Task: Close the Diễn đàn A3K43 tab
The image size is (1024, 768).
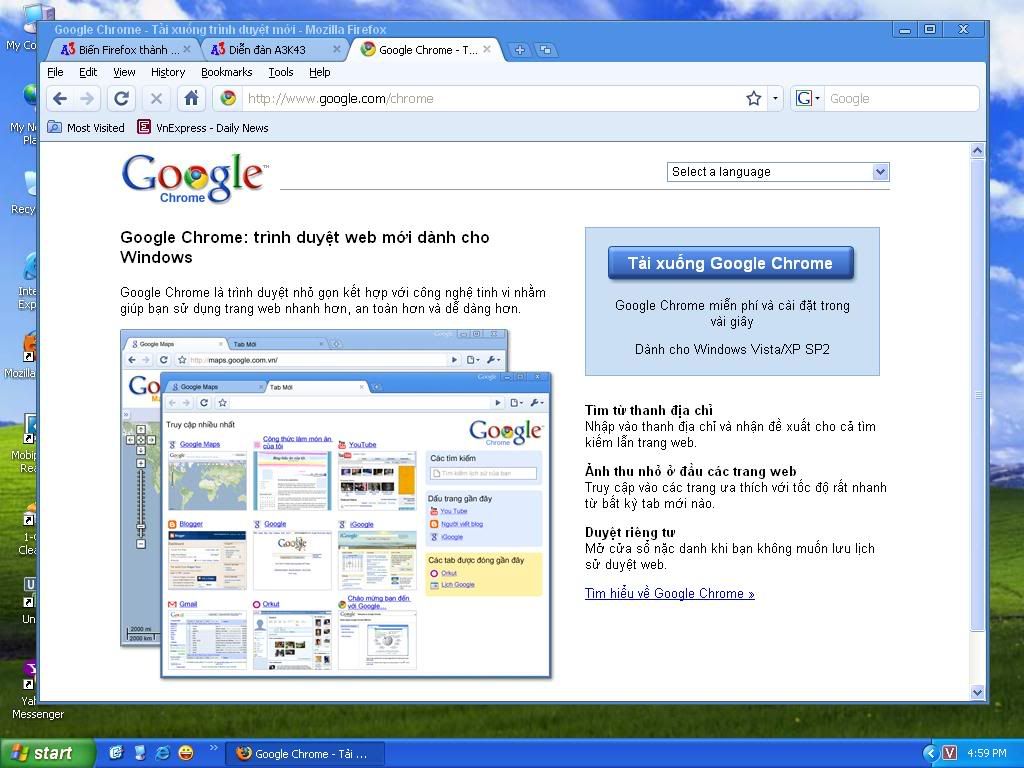Action: (336, 49)
